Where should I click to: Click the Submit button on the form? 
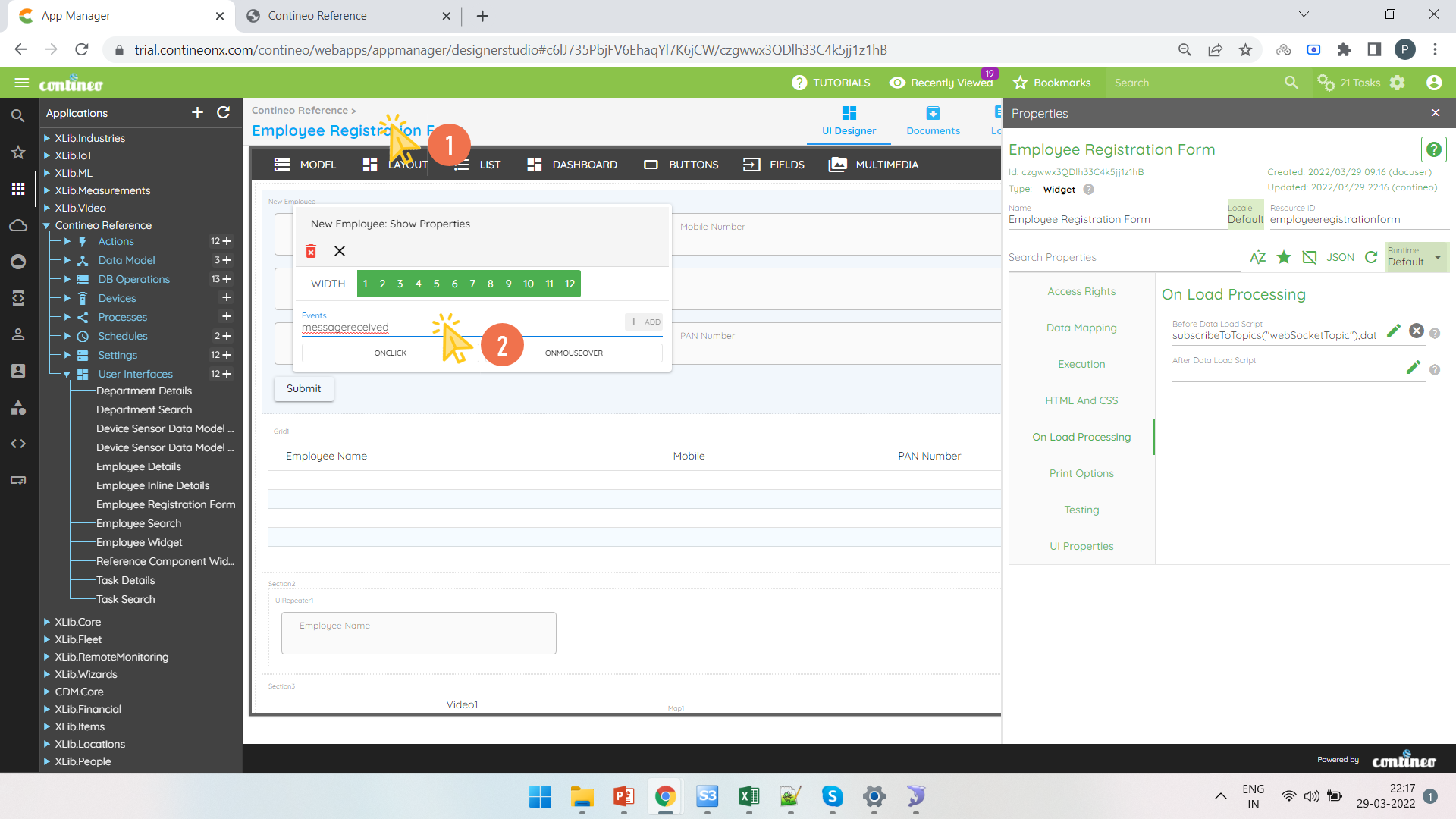(303, 388)
